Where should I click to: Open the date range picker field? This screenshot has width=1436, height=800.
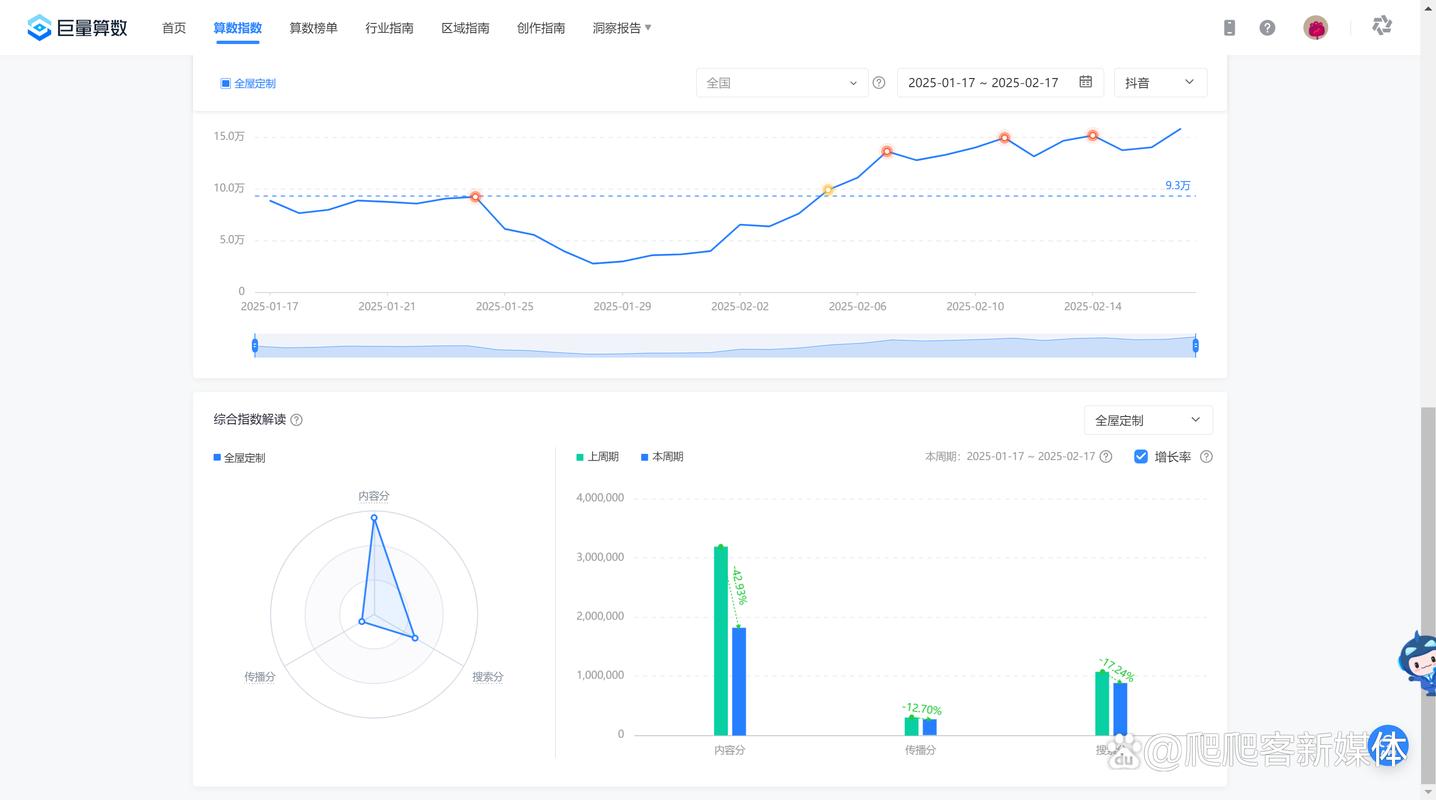[999, 83]
